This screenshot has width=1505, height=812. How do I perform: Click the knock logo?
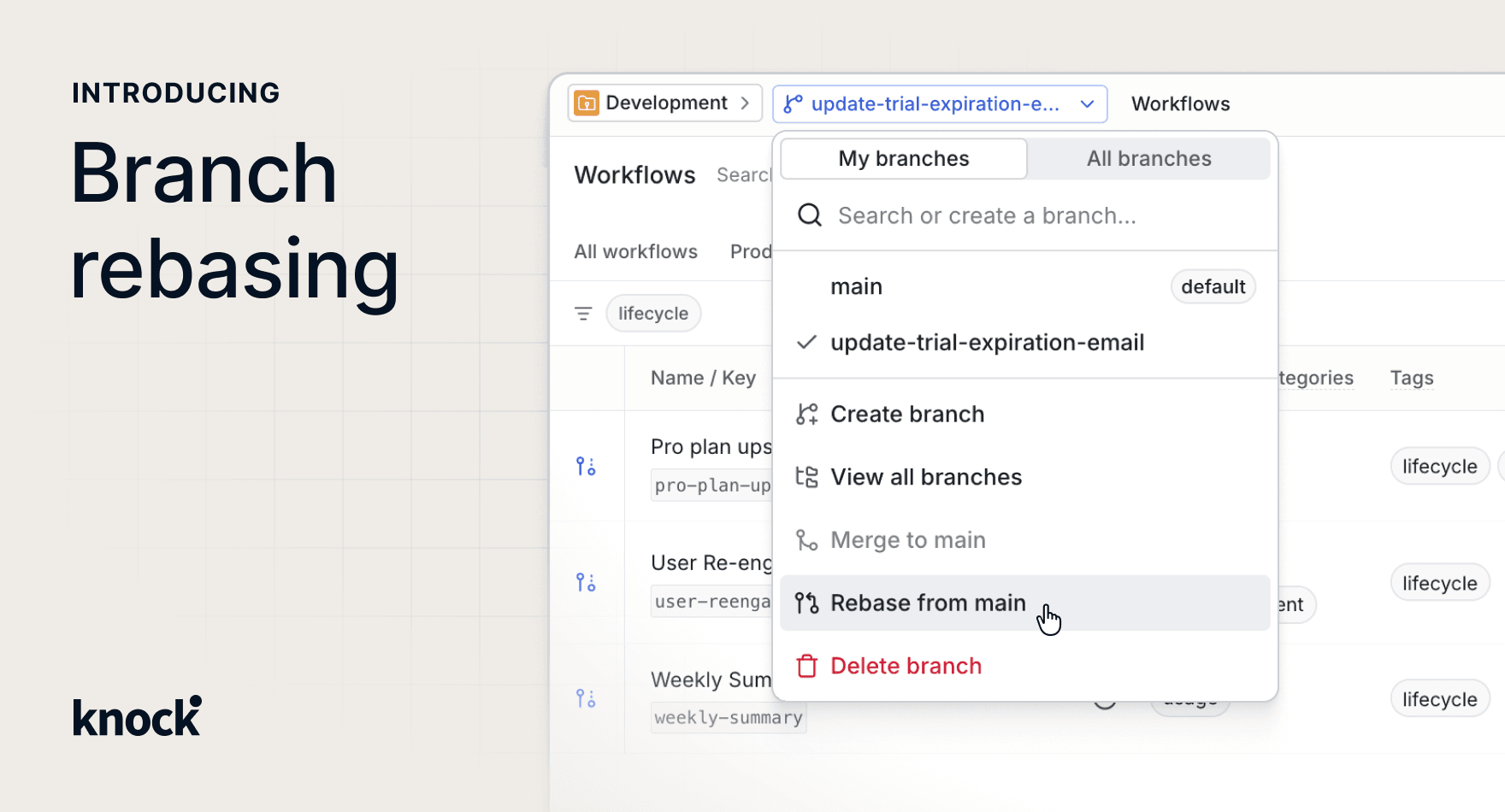click(x=137, y=716)
